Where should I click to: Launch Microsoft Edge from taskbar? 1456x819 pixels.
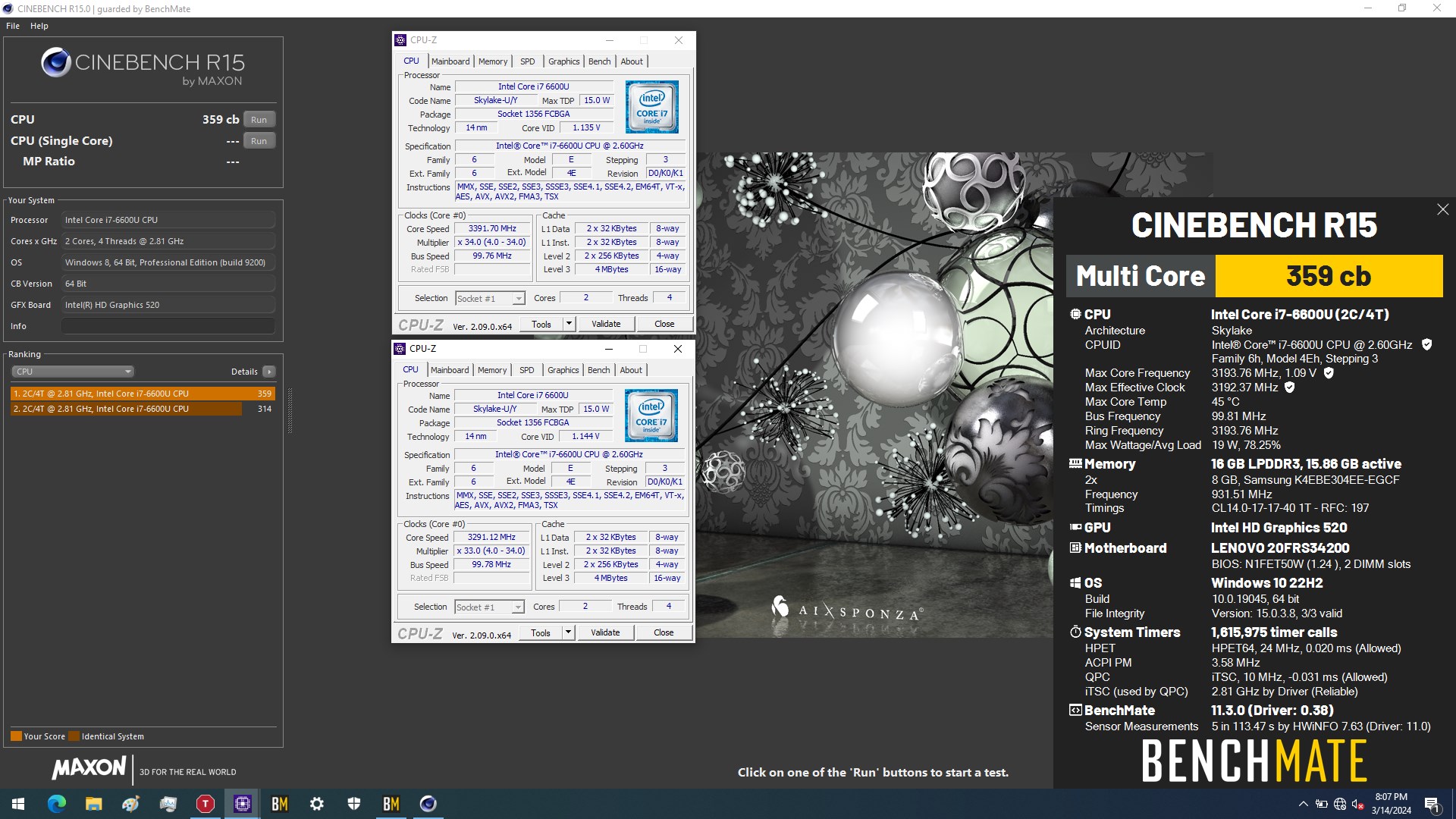56,804
